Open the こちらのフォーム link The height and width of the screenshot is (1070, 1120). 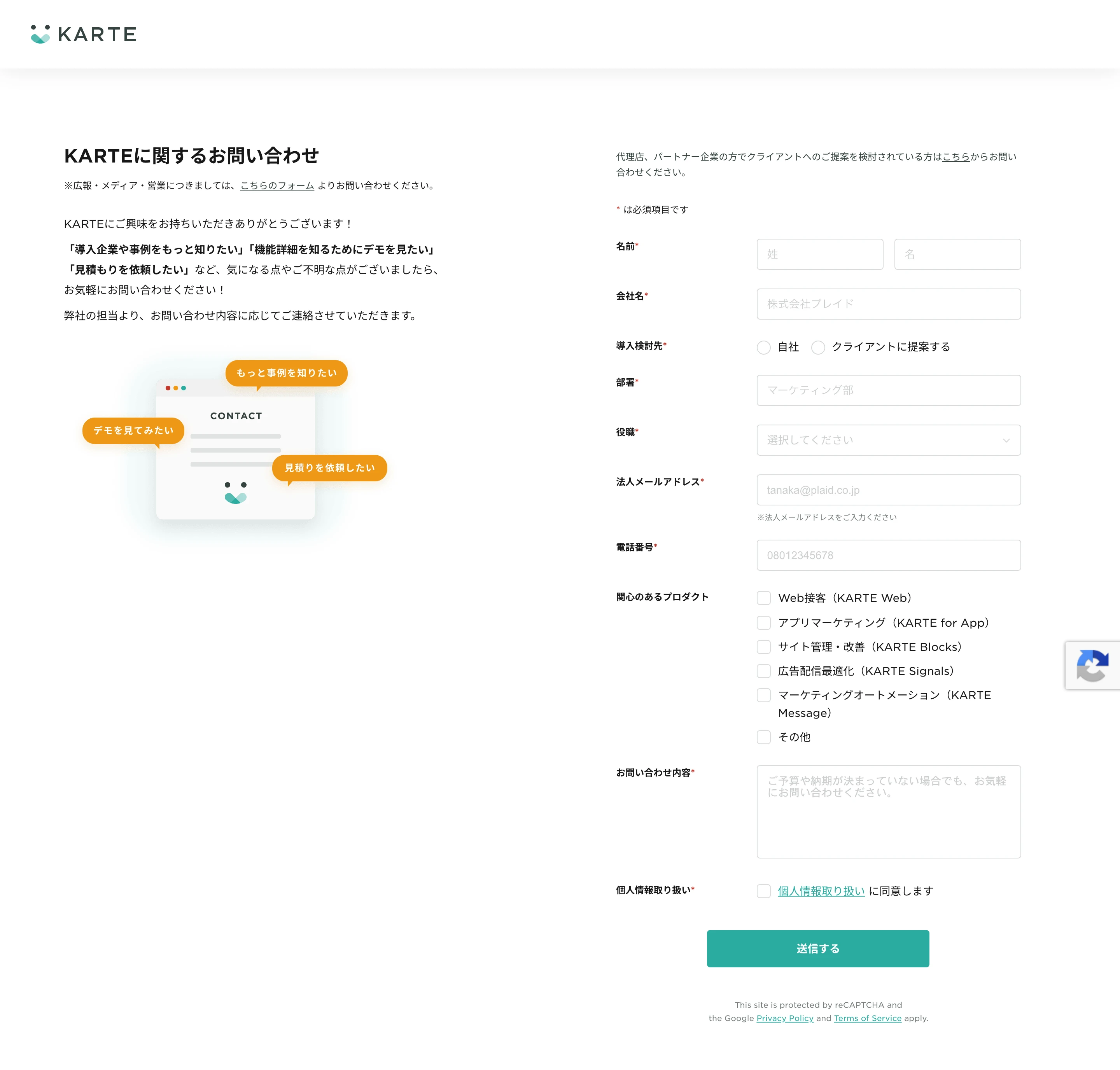tap(277, 185)
